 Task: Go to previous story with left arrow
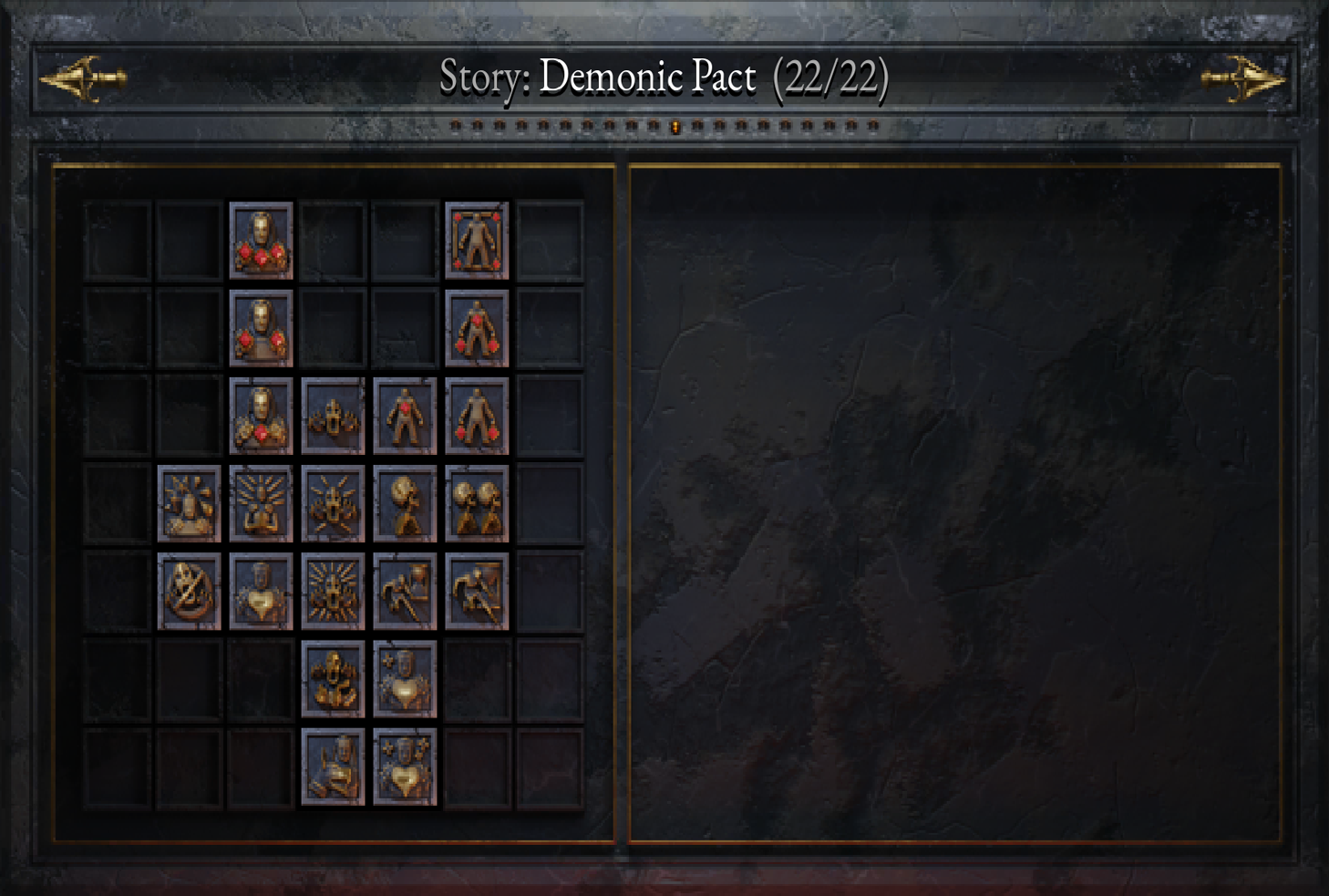click(x=83, y=78)
